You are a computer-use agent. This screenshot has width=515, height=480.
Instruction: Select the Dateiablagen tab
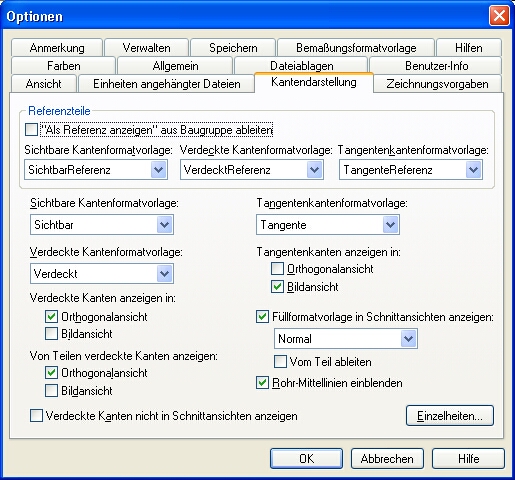tap(302, 65)
